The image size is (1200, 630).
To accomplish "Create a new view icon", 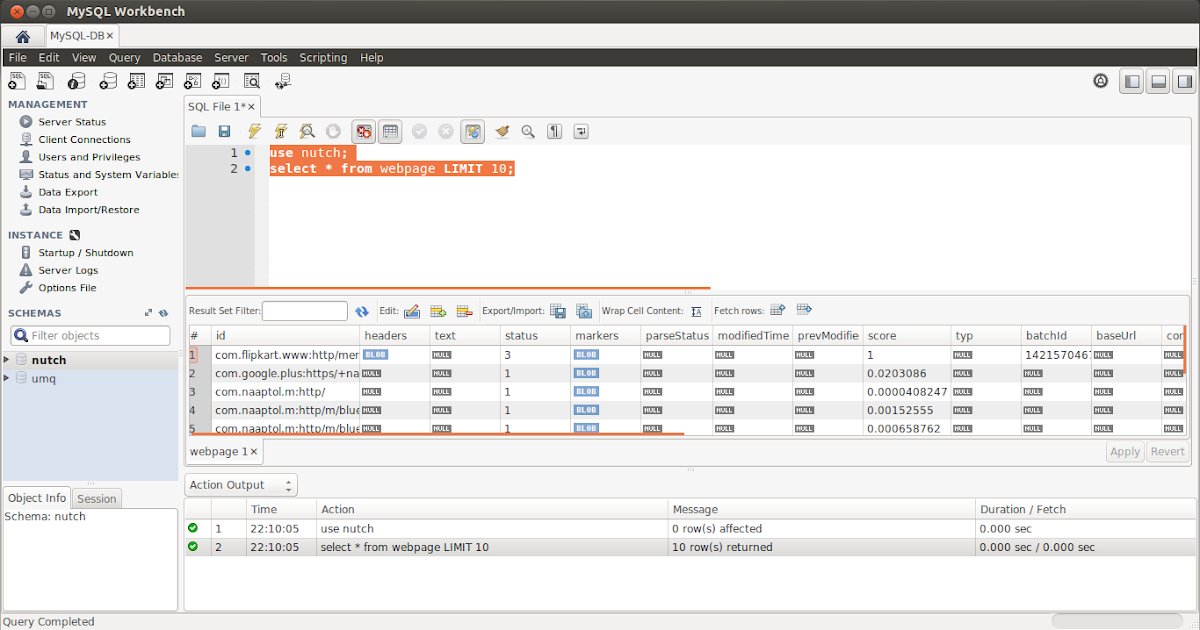I will coord(165,81).
